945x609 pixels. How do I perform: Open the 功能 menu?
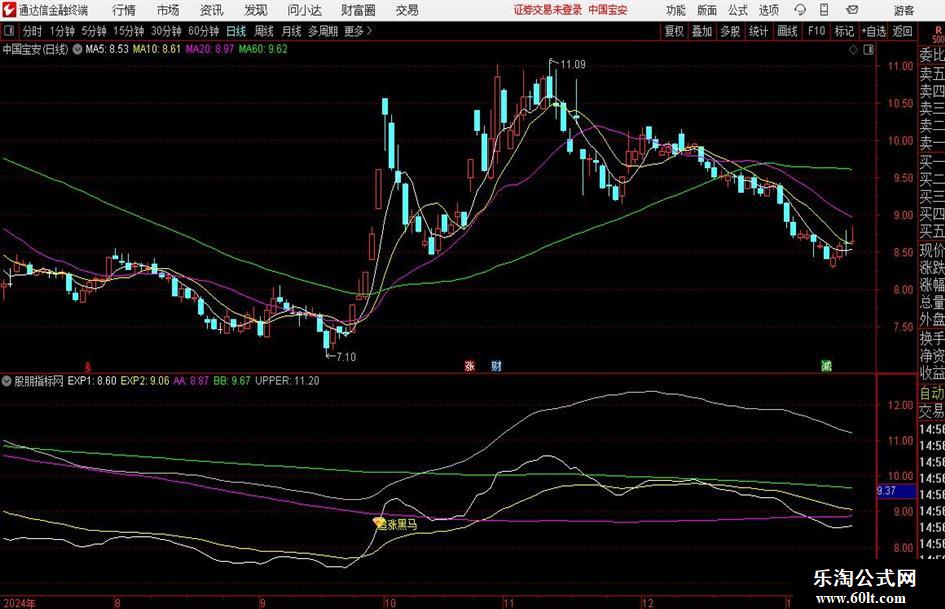[x=676, y=10]
